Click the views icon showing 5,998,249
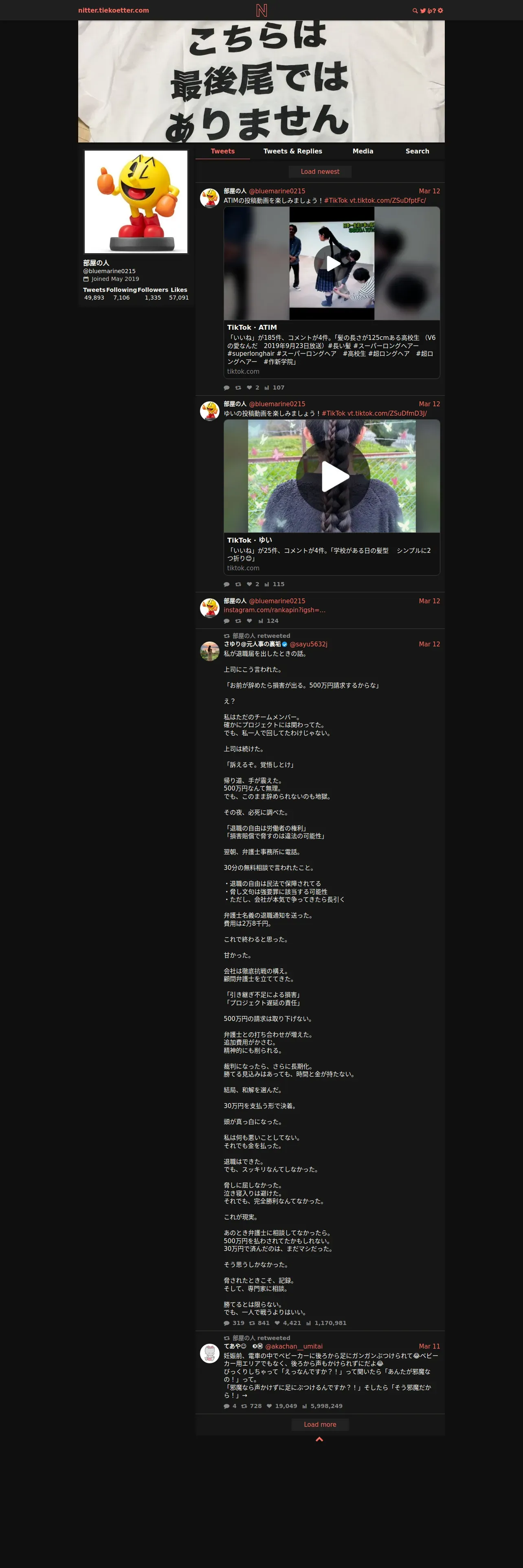The width and height of the screenshot is (523, 1568). click(304, 1406)
